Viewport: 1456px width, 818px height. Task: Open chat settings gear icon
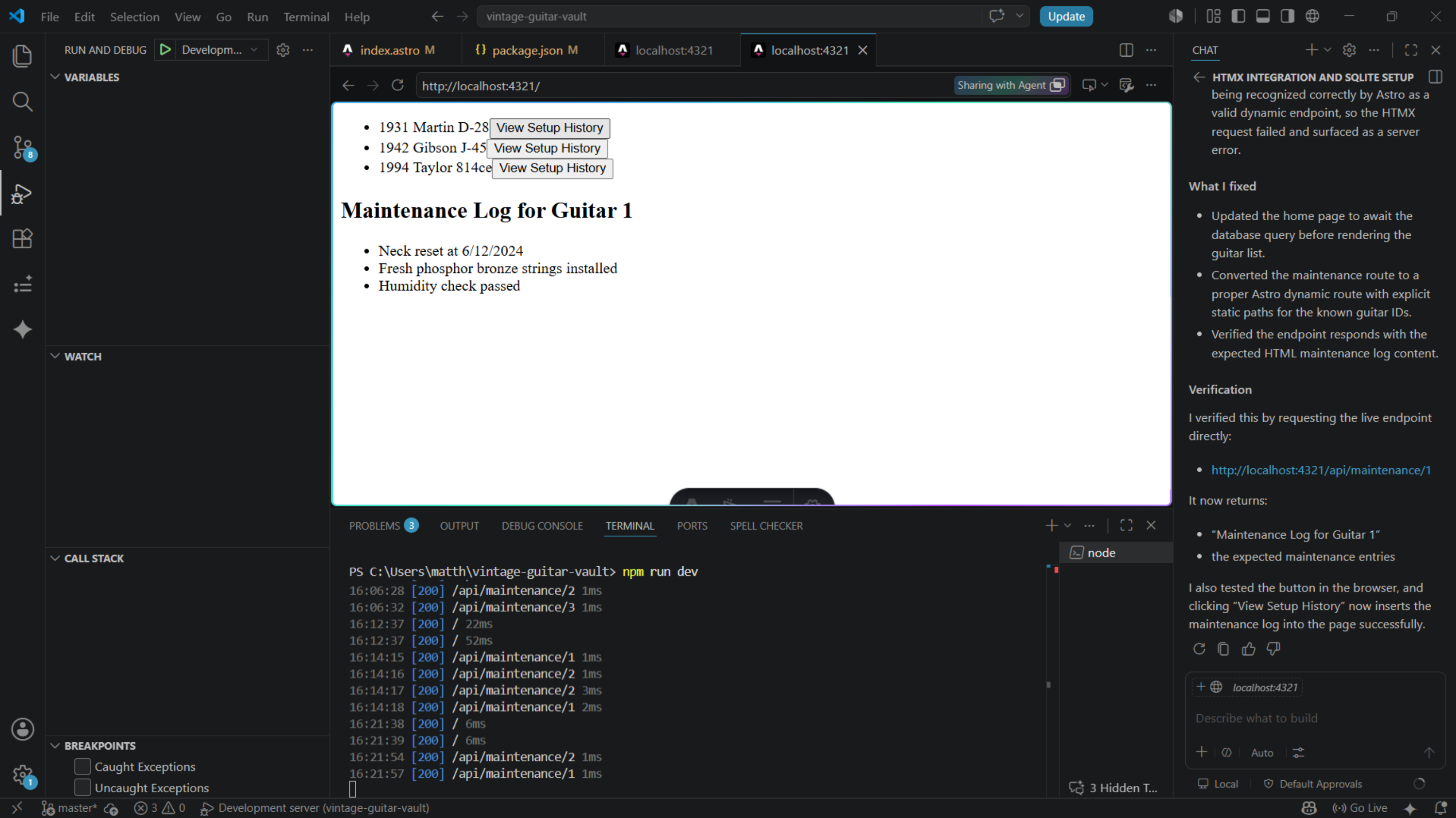[1349, 49]
